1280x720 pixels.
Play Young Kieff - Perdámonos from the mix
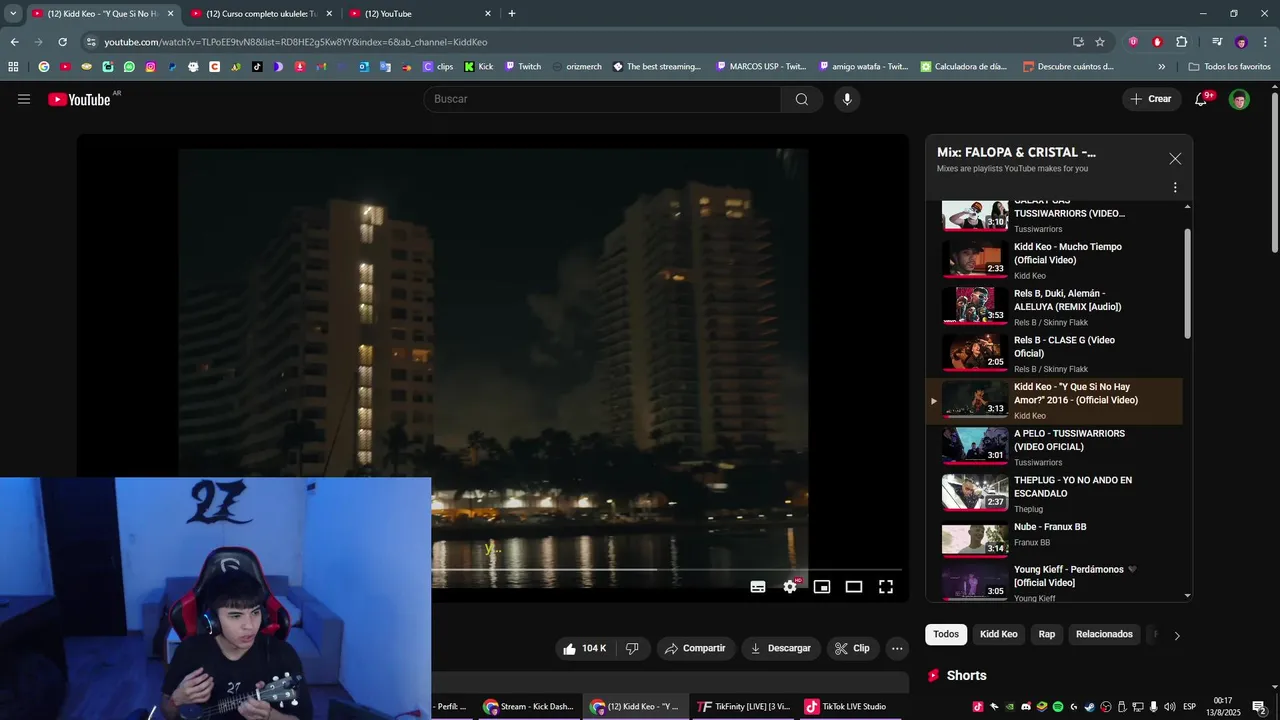point(1055,583)
